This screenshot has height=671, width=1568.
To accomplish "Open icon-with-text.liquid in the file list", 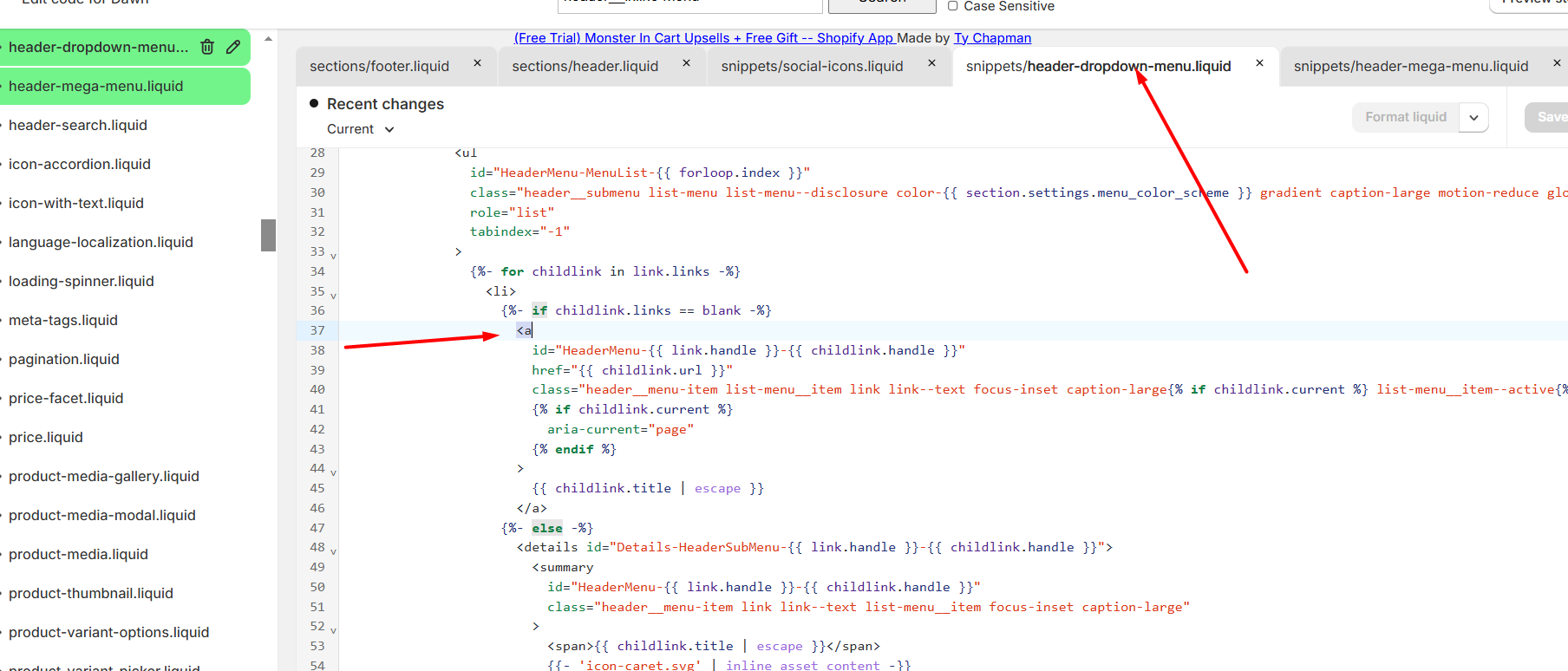I will coord(76,204).
